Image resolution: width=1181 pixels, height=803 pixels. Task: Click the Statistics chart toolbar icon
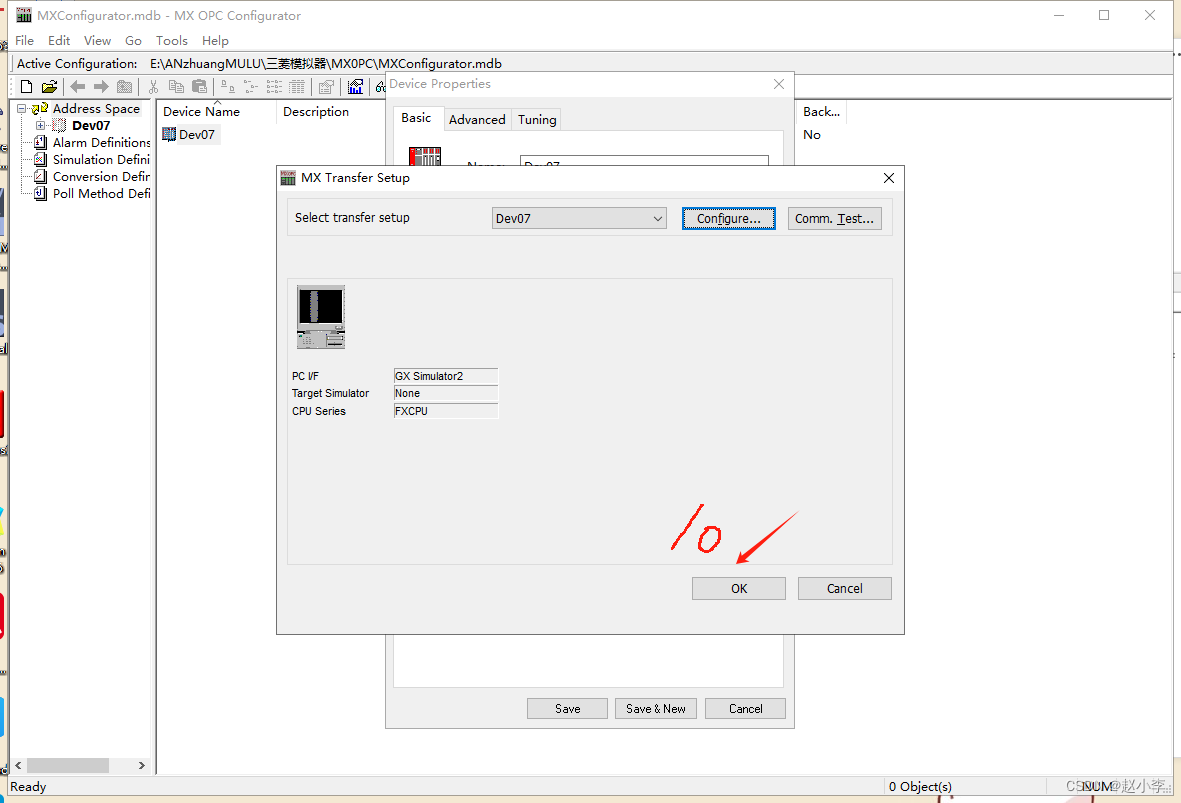[356, 87]
